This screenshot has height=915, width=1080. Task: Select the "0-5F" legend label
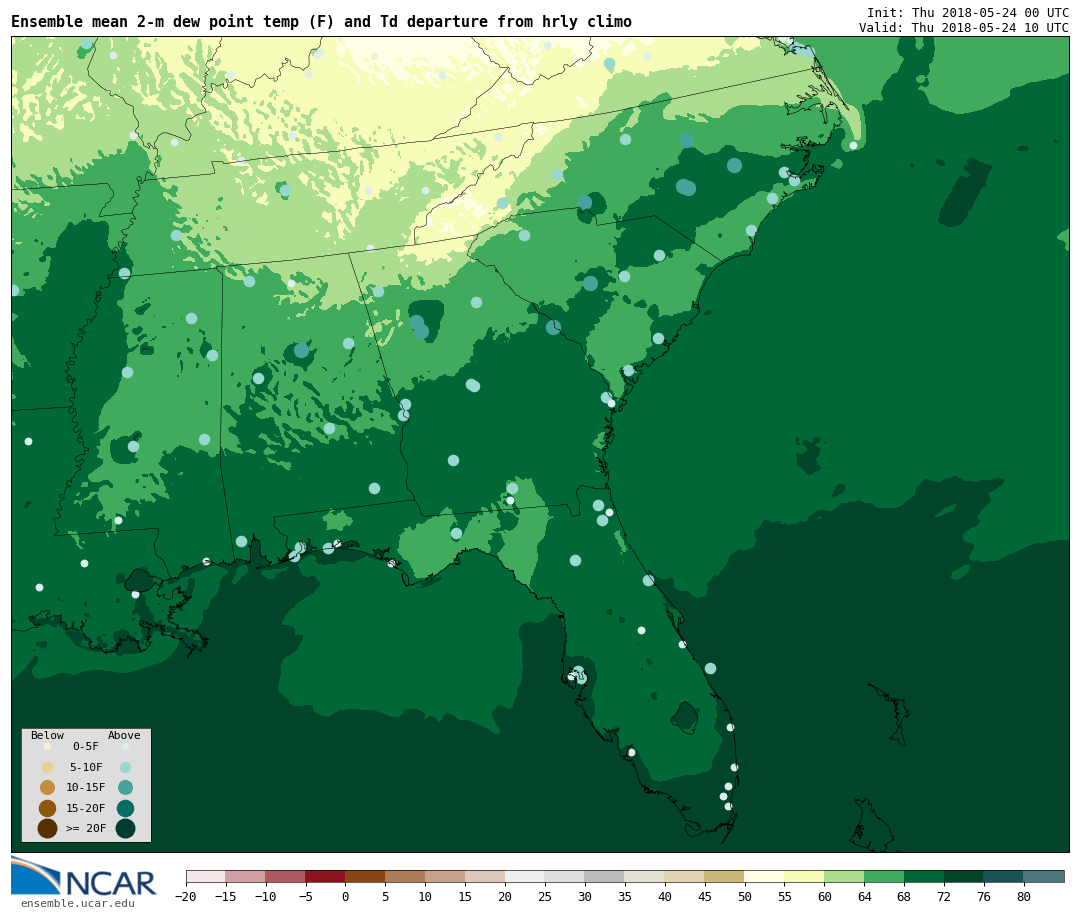(86, 747)
